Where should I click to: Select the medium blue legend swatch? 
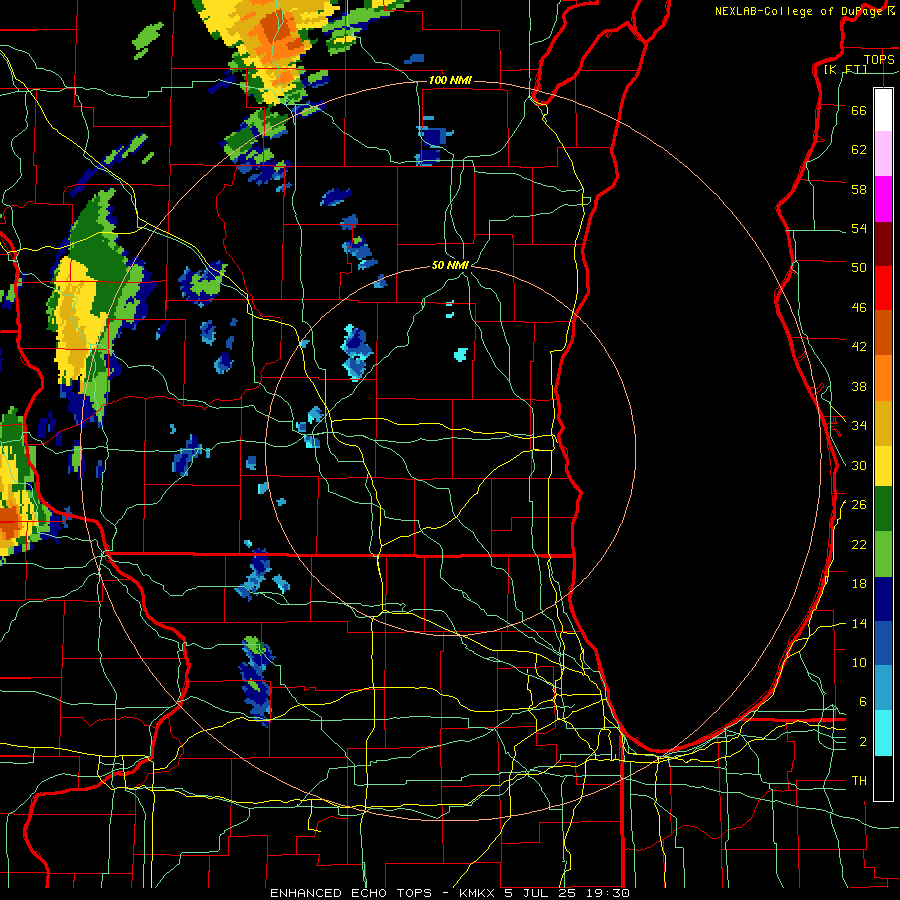click(x=883, y=643)
